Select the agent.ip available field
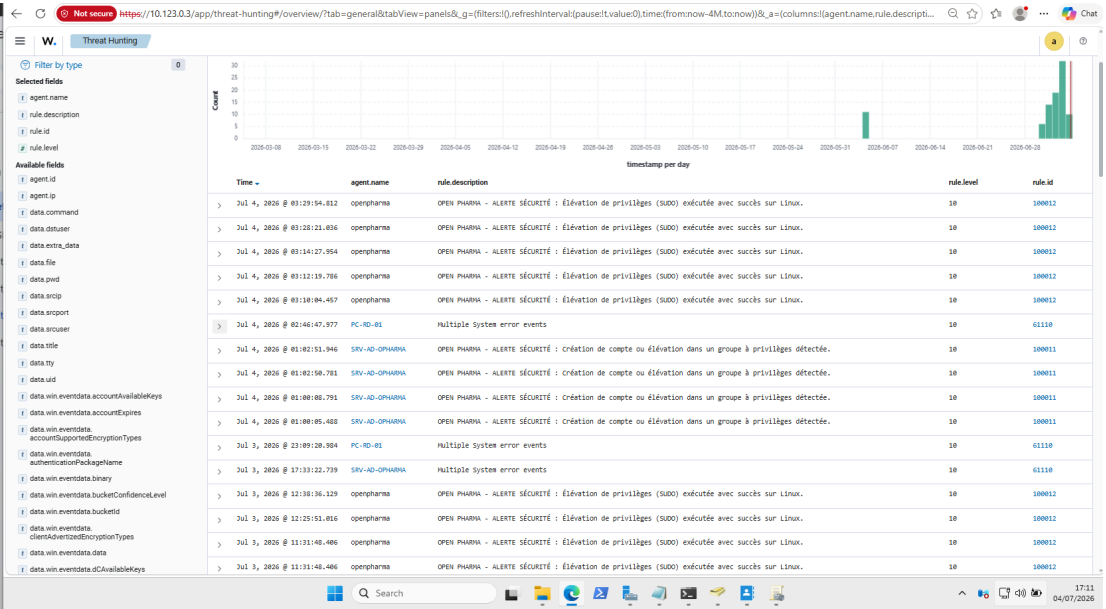 (x=42, y=195)
